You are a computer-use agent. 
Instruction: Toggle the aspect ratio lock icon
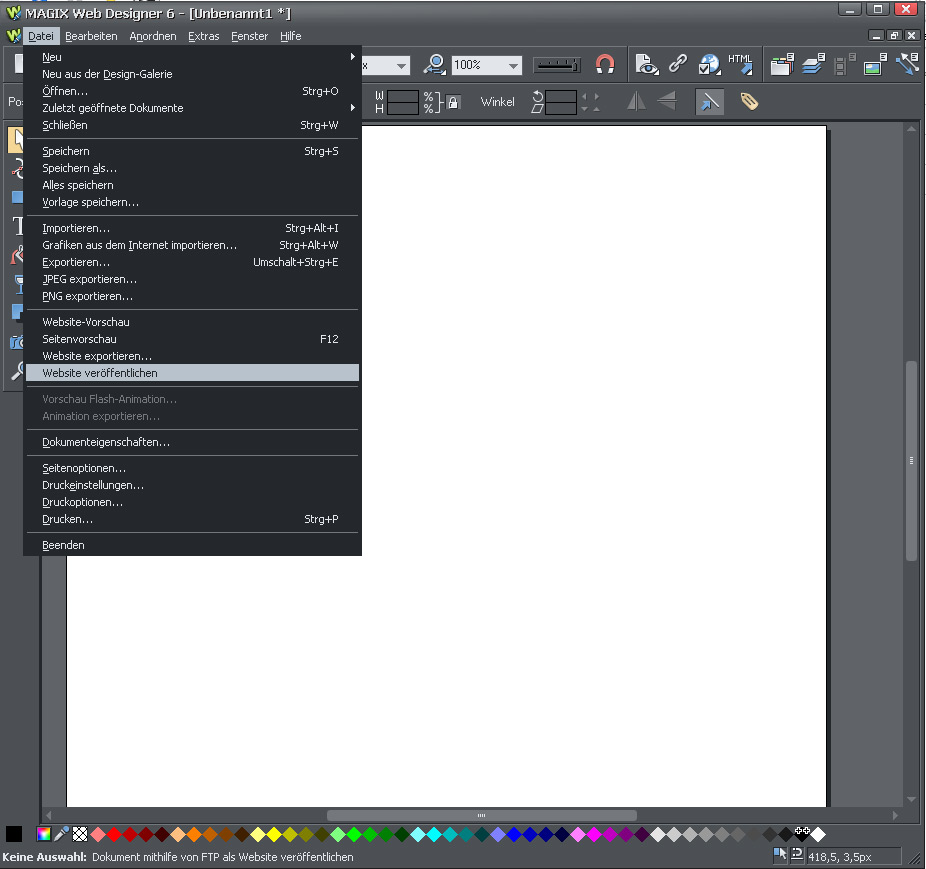coord(453,102)
